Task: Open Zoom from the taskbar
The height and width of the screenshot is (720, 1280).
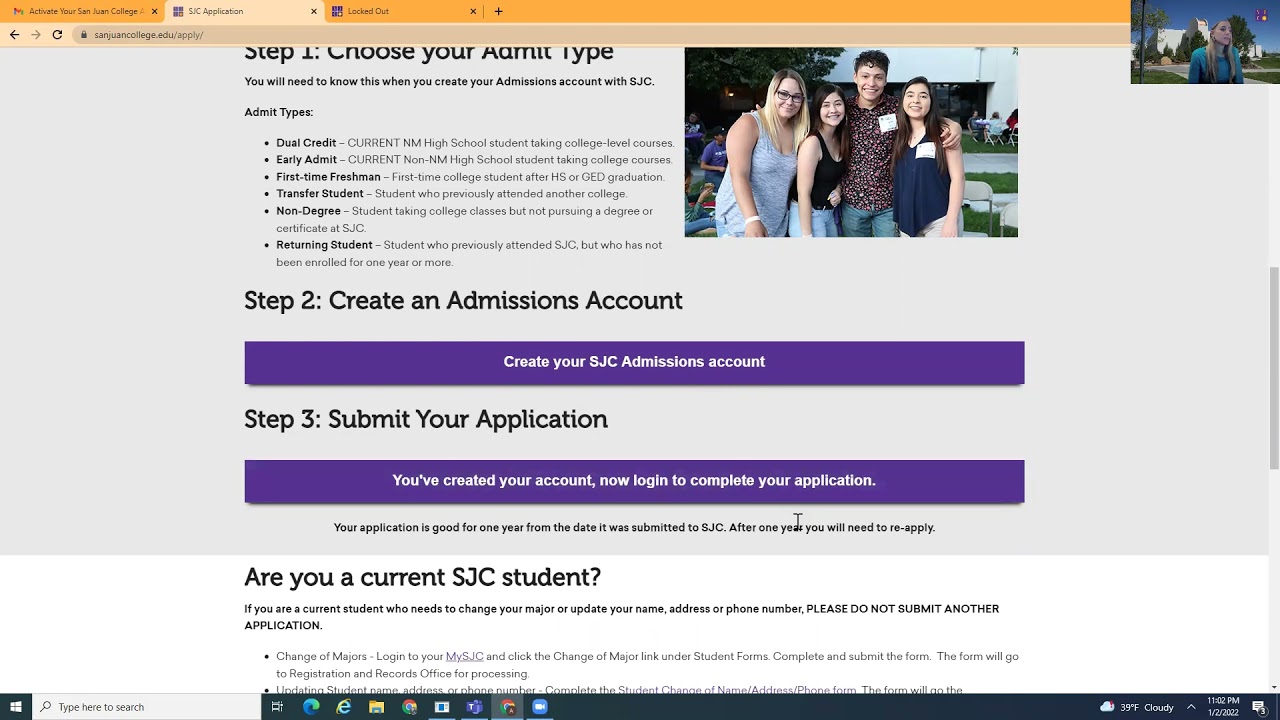Action: 540,707
